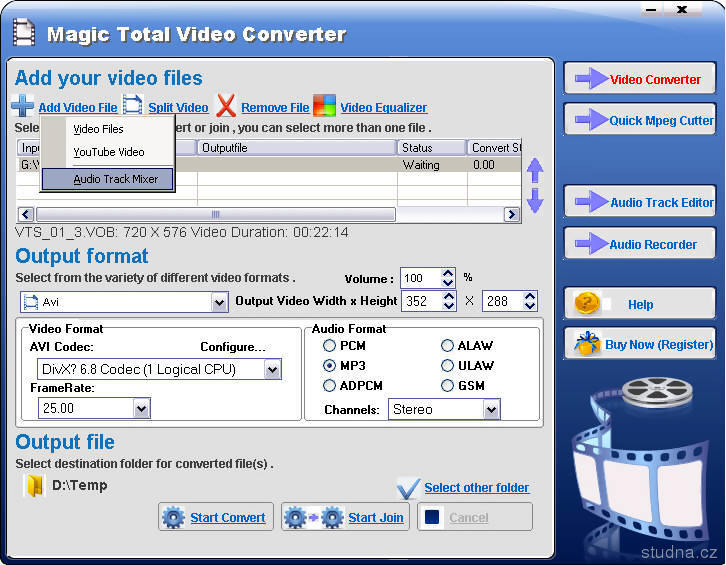Click the arrow icon on Quick Mpeg Cutter

[591, 119]
